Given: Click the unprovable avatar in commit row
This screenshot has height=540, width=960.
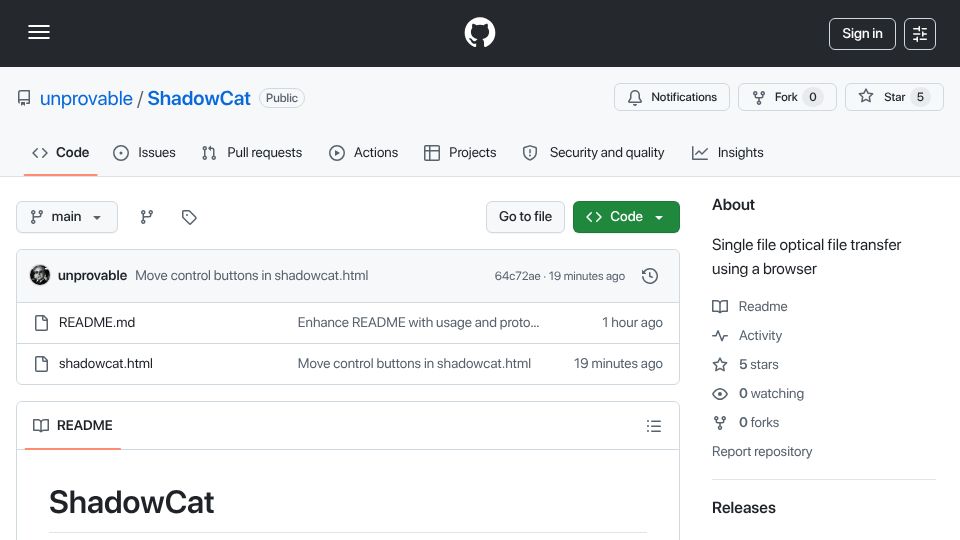Looking at the screenshot, I should [x=40, y=276].
